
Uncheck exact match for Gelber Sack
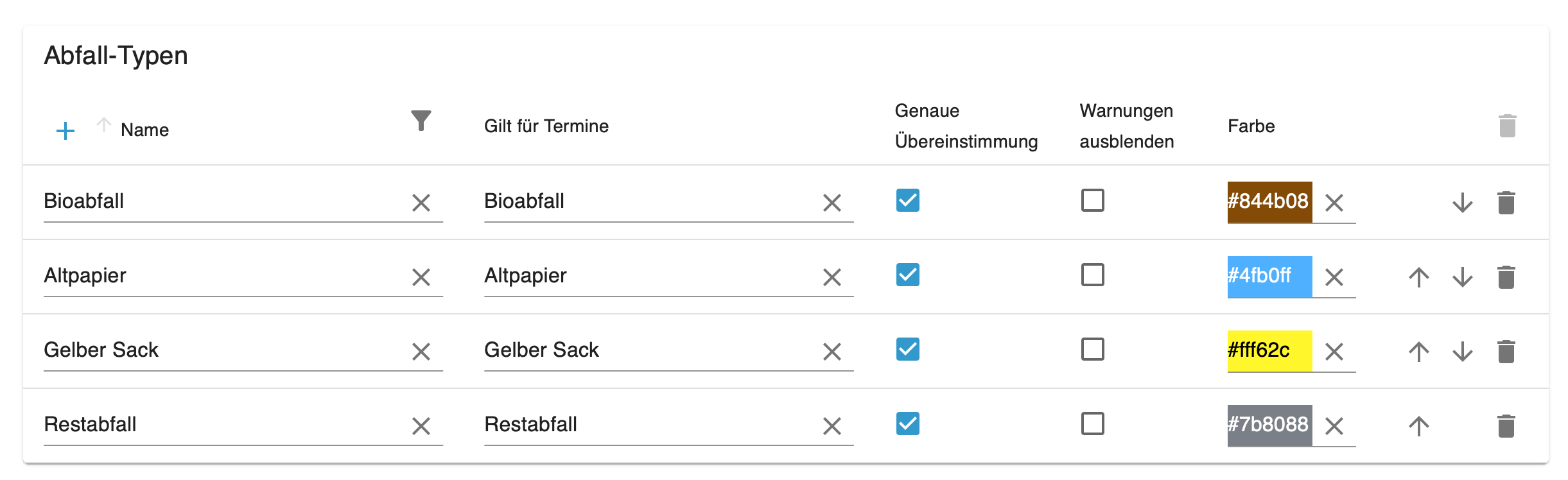[908, 349]
